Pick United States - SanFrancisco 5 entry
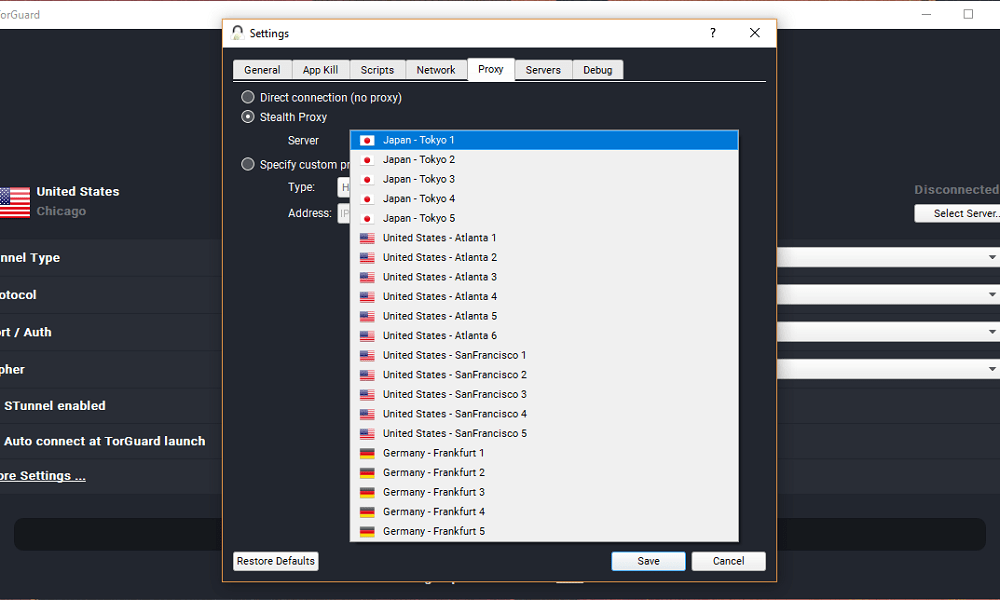The width and height of the screenshot is (1000, 600). pos(544,434)
